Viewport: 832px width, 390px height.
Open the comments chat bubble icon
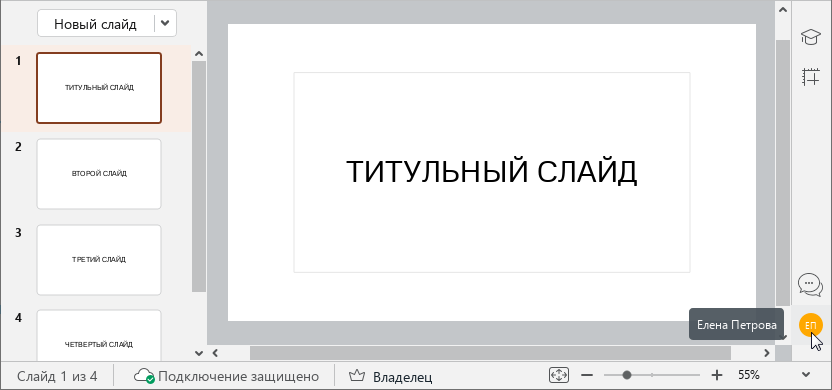(810, 285)
